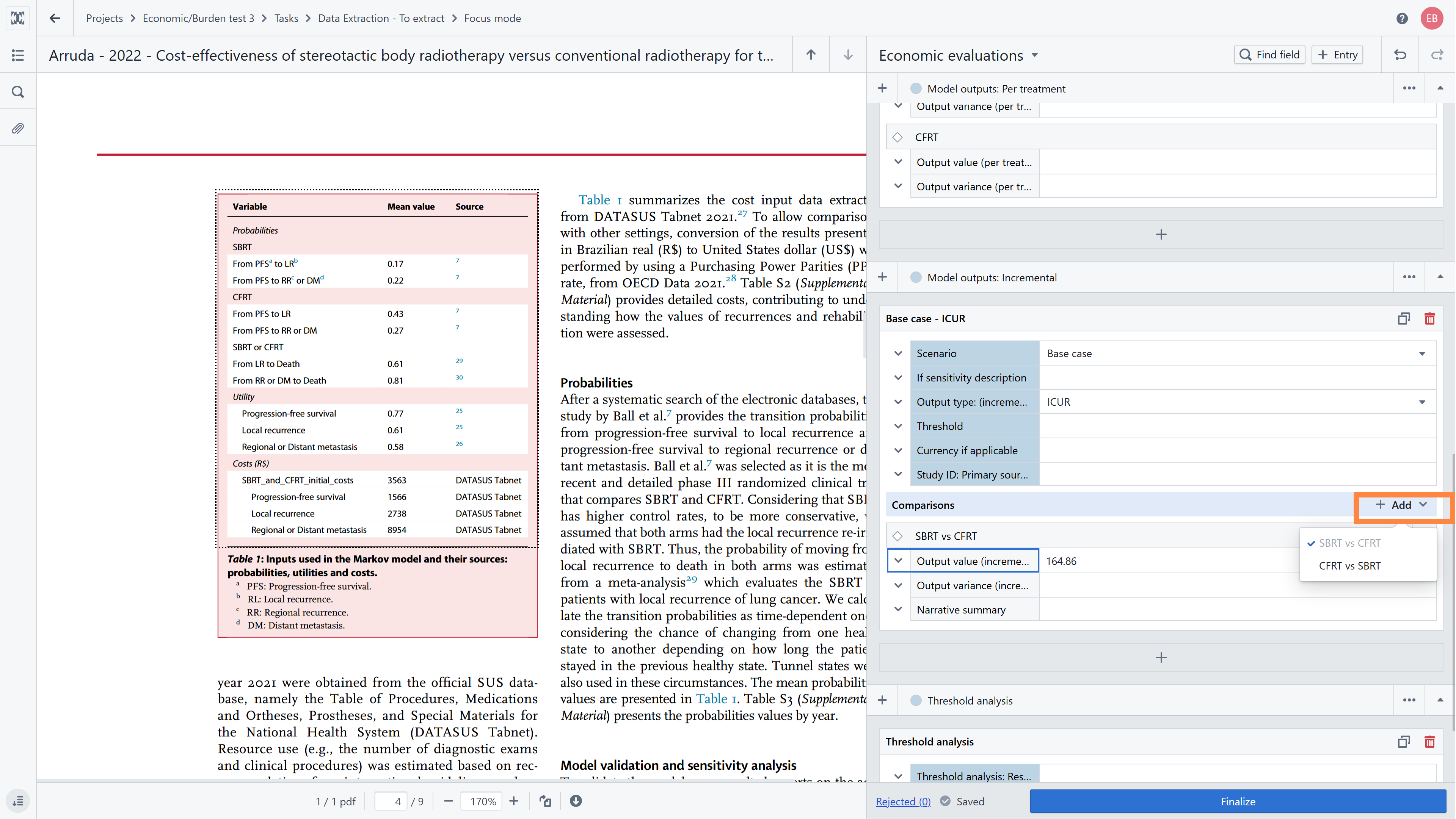Screen dimensions: 1456x819
Task: Open the Rejected (0) link
Action: [903, 801]
